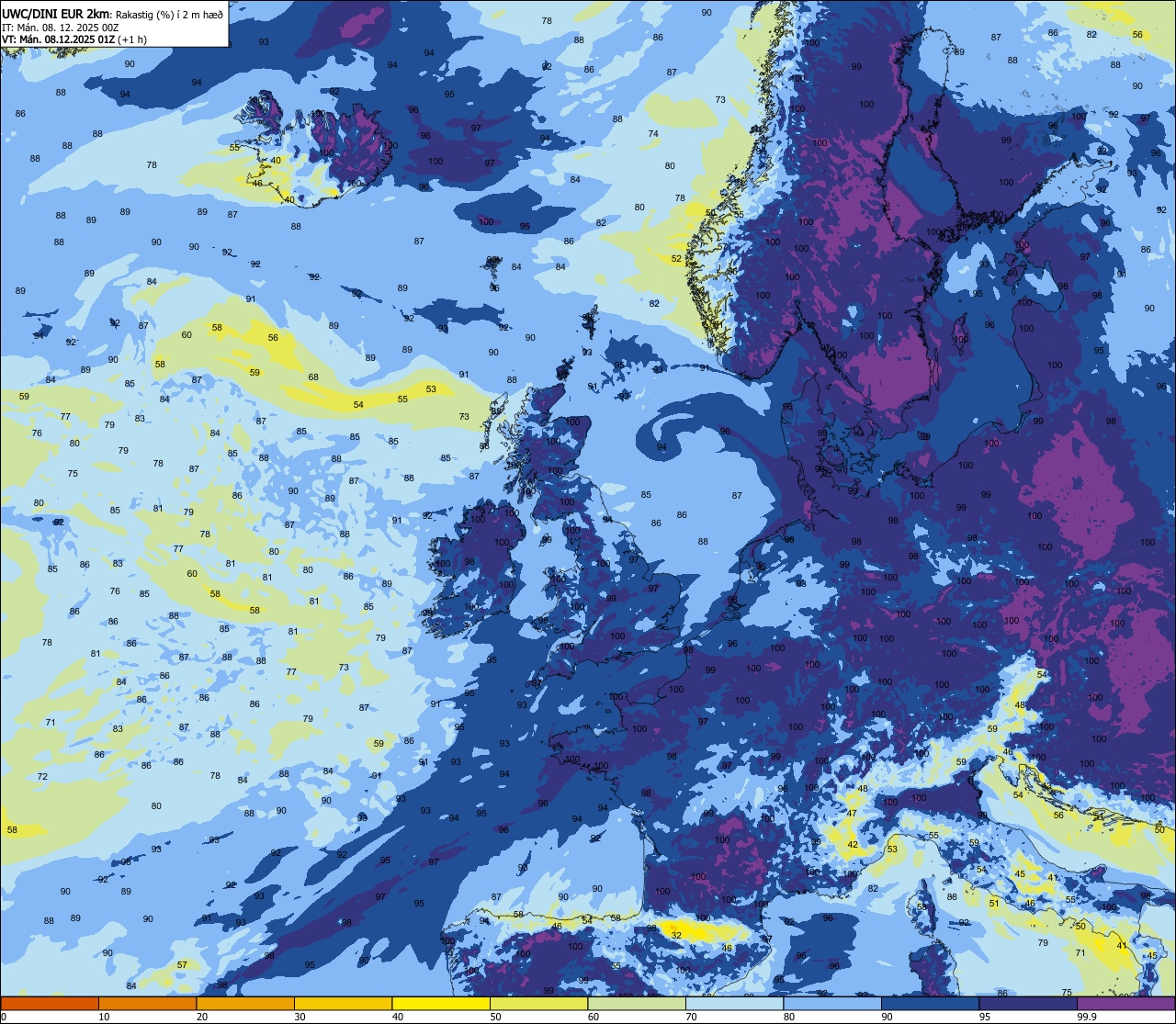Click the humidity value 52 off Norway's coast
Viewport: 1176px width, 1024px height.
676,259
